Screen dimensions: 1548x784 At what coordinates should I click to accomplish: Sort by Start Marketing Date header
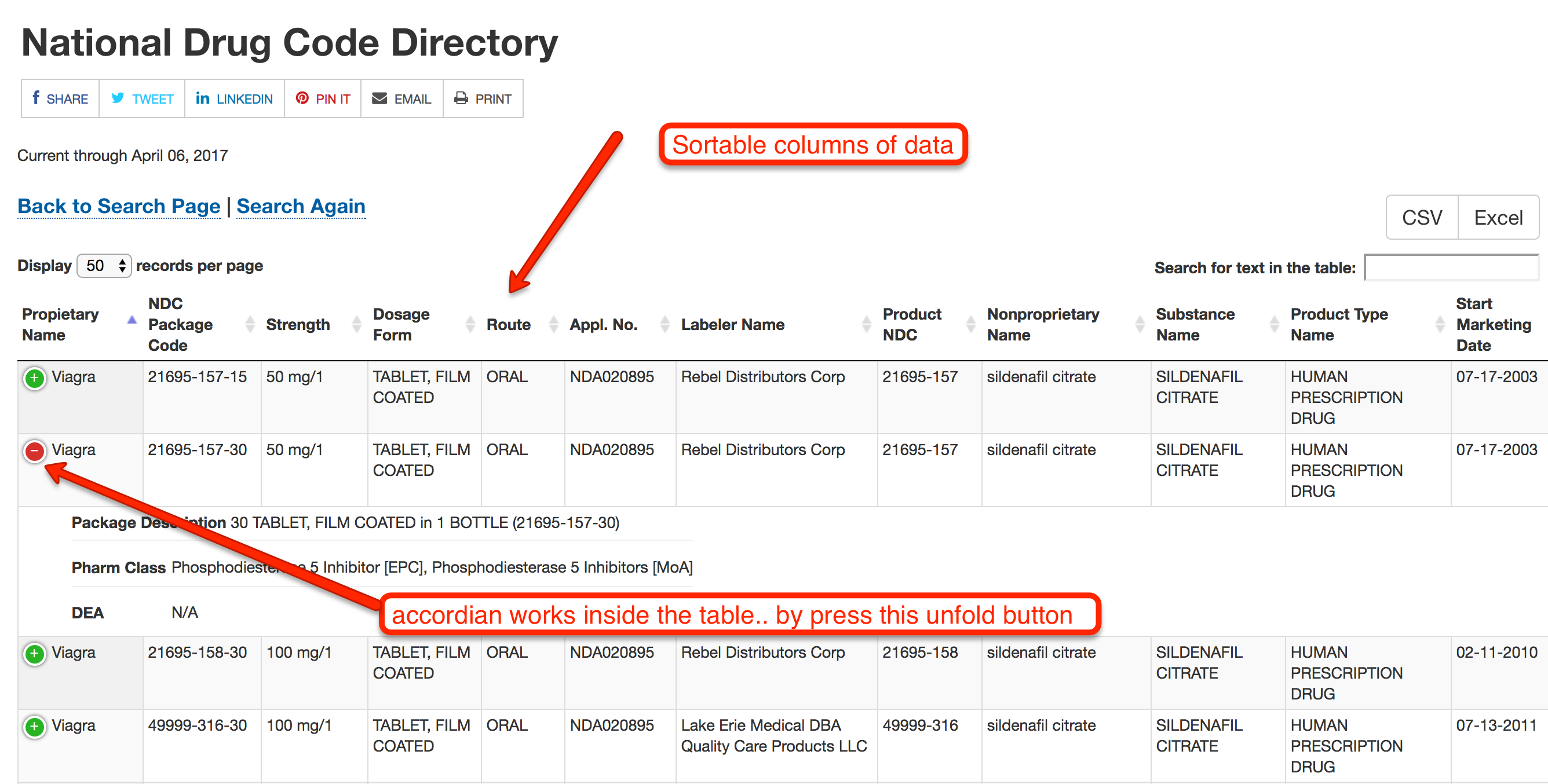[x=1499, y=324]
